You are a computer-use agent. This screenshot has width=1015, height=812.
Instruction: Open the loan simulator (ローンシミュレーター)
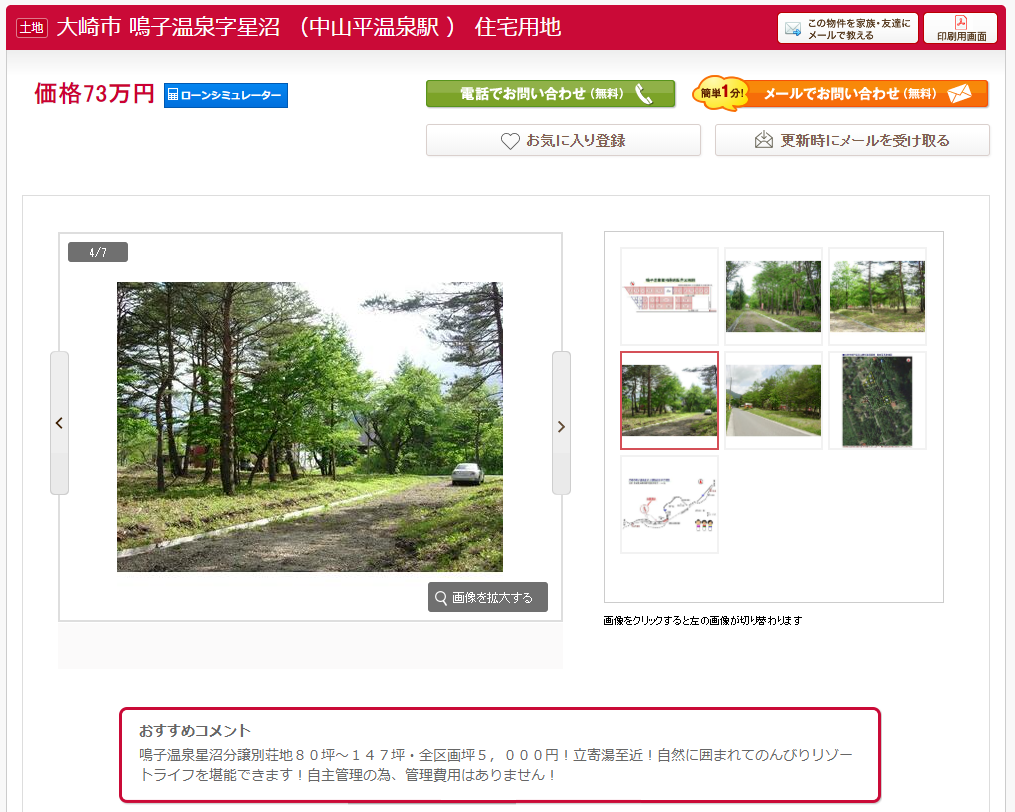click(x=225, y=95)
